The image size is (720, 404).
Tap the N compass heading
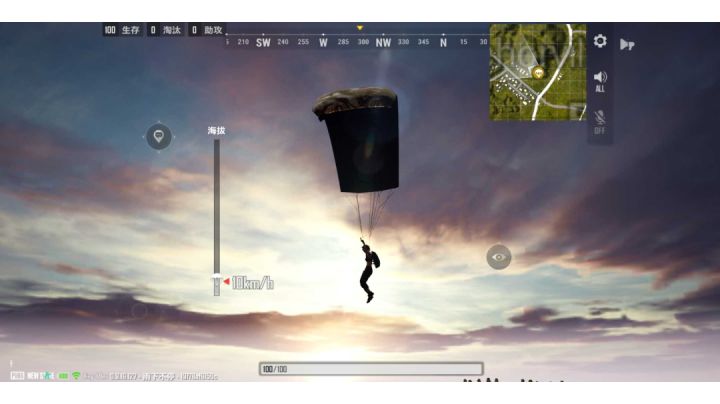(x=443, y=43)
